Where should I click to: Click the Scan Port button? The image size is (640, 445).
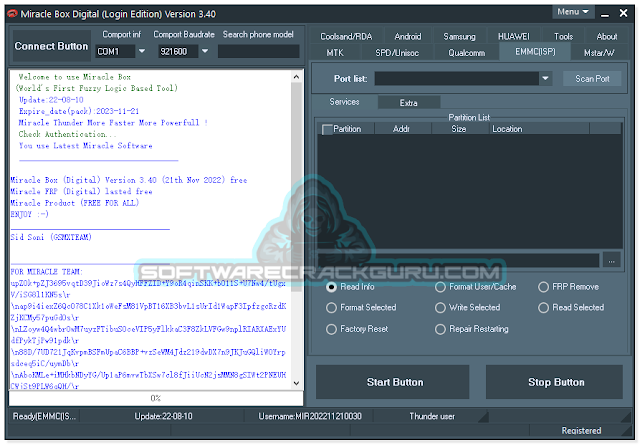[592, 78]
